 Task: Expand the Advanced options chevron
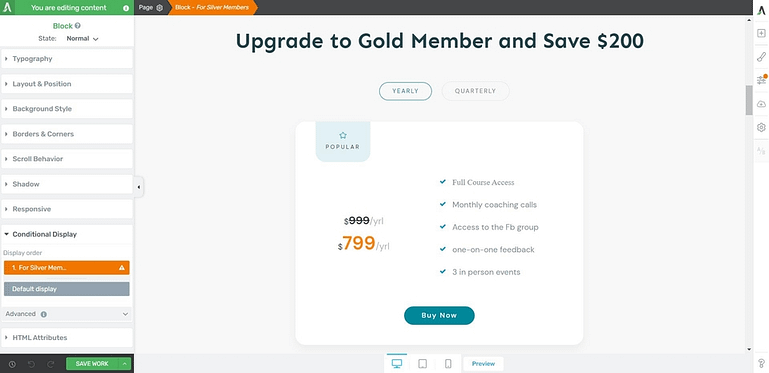click(125, 314)
